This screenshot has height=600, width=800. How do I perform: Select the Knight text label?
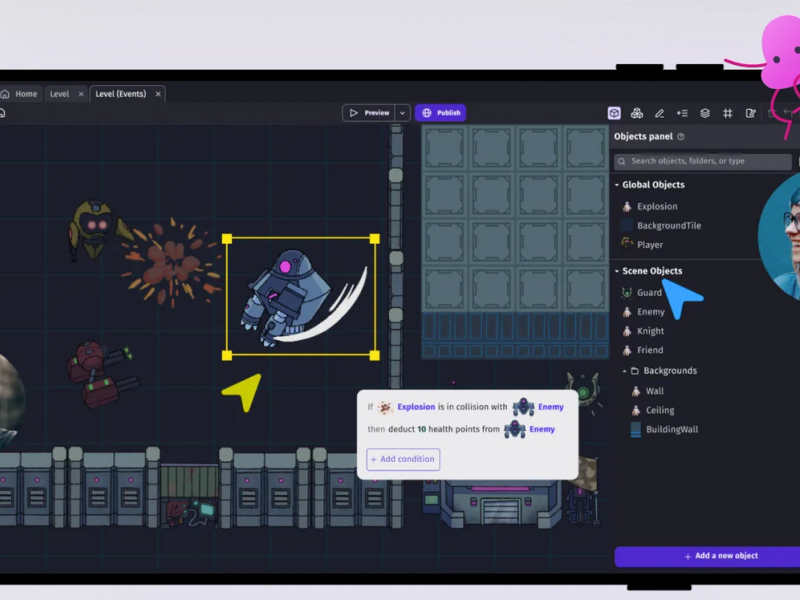651,331
